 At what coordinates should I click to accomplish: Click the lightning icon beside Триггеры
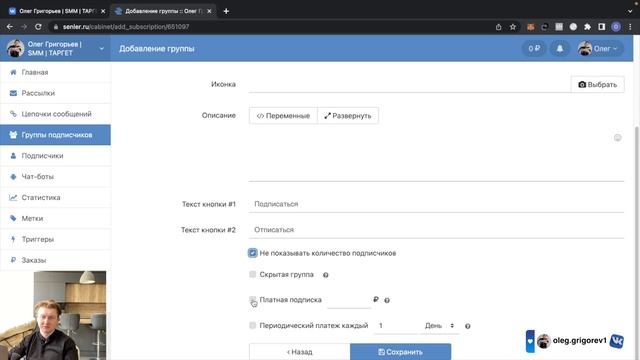tap(13, 239)
